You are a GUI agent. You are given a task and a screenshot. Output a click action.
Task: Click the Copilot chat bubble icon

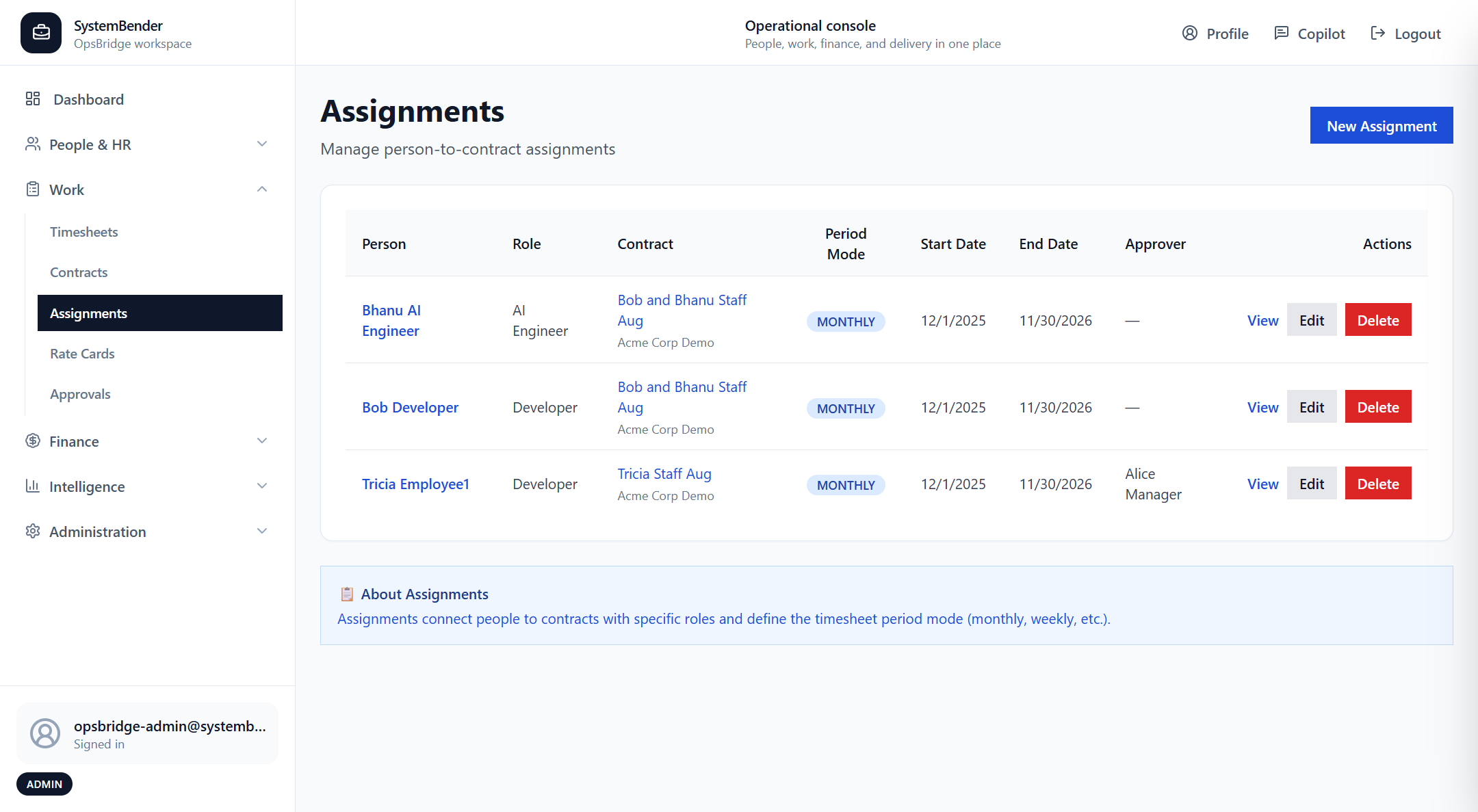pyautogui.click(x=1282, y=34)
